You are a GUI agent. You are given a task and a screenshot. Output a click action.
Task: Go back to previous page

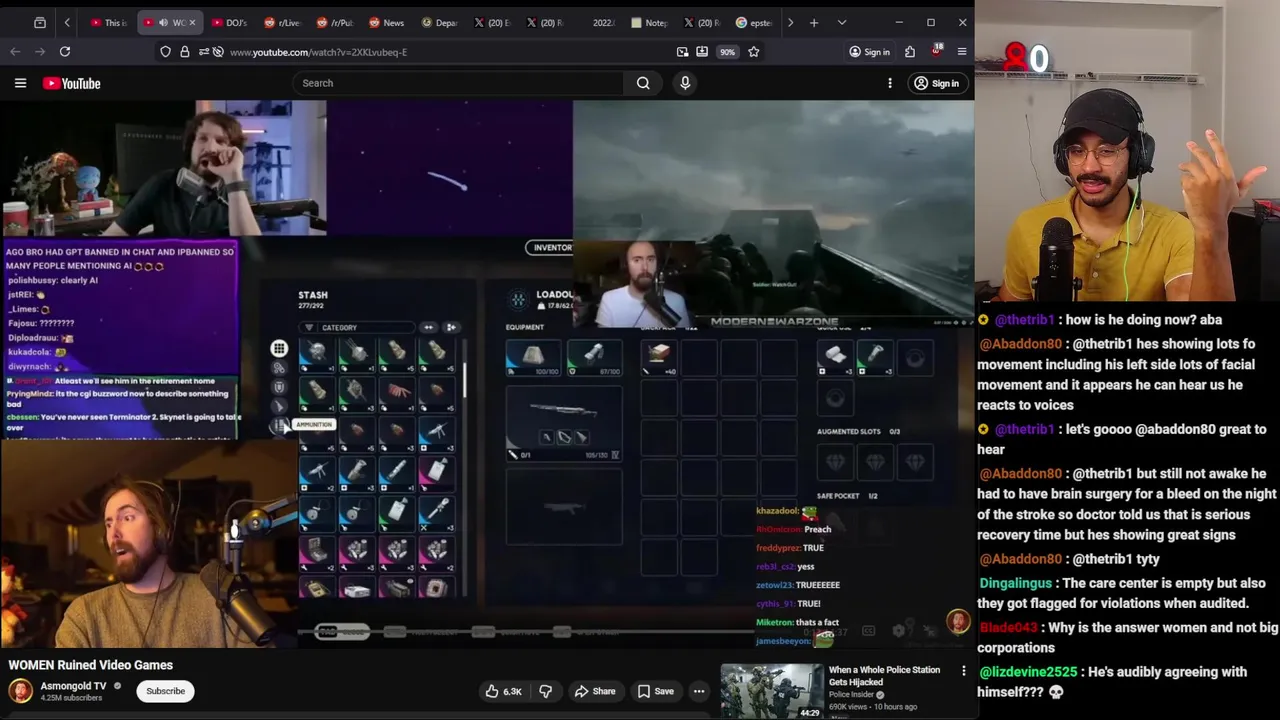[15, 52]
